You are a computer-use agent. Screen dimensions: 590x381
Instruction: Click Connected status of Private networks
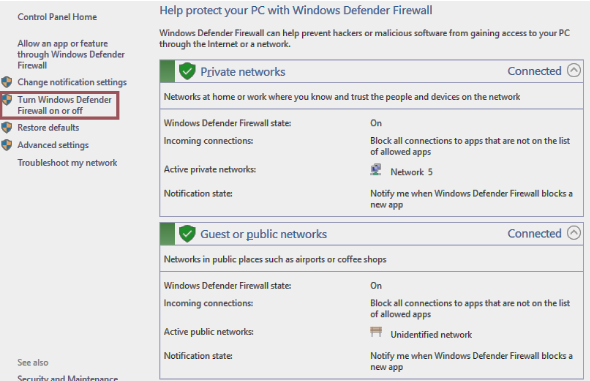pyautogui.click(x=534, y=71)
